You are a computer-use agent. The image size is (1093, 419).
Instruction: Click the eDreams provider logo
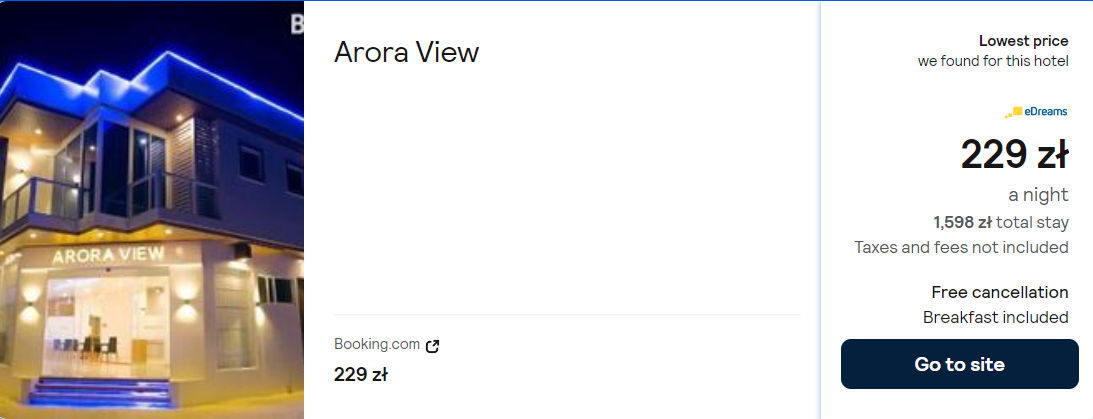(1036, 112)
